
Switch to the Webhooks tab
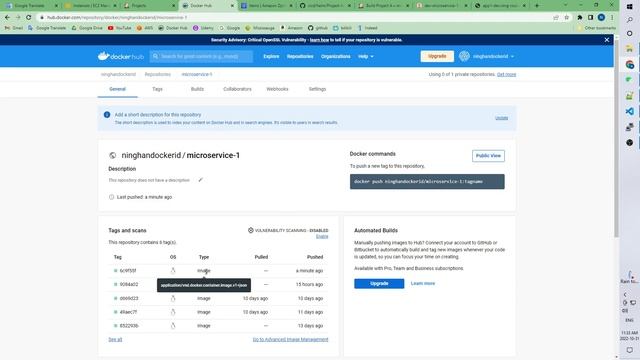pos(277,89)
